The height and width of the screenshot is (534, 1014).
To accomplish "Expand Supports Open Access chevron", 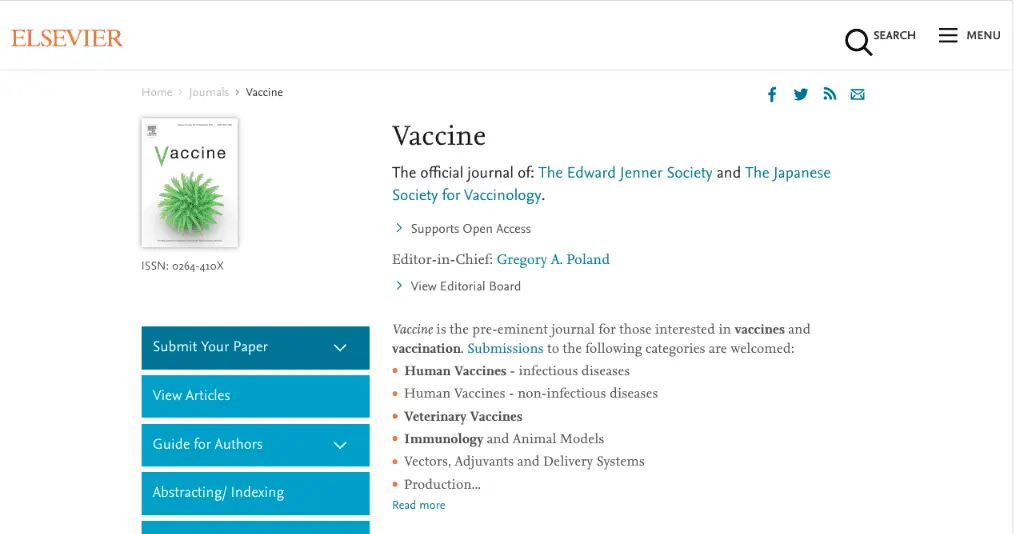I will point(399,228).
